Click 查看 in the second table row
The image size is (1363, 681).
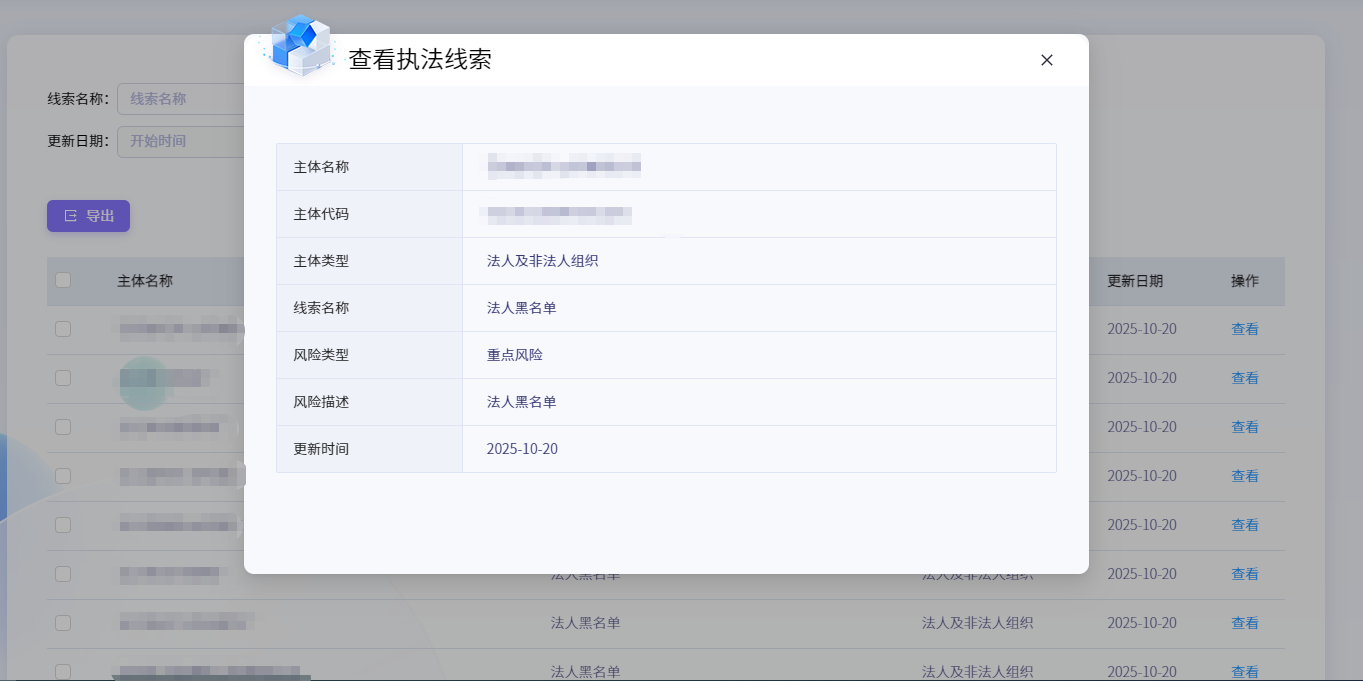pyautogui.click(x=1244, y=378)
